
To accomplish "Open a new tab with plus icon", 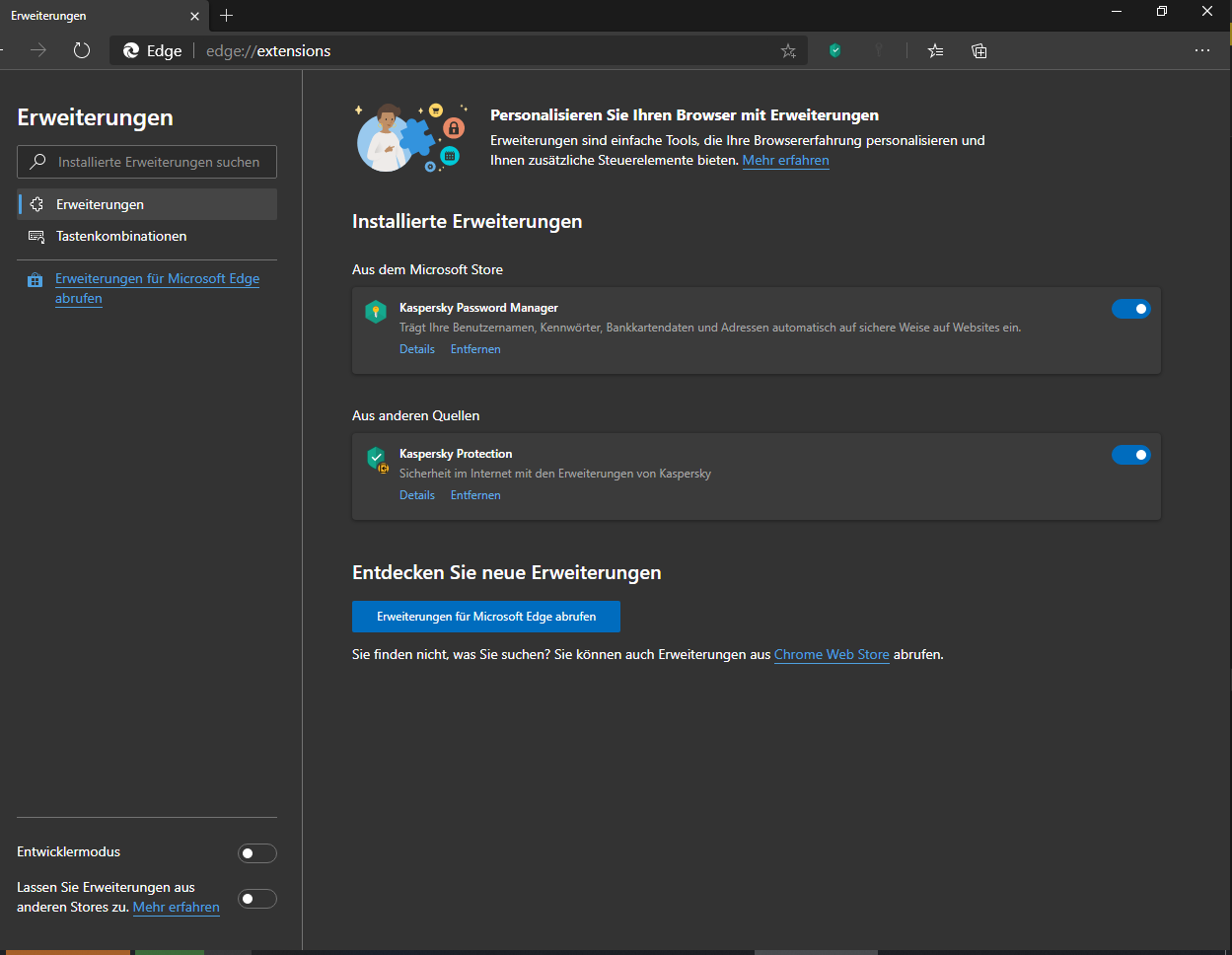I will 227,16.
